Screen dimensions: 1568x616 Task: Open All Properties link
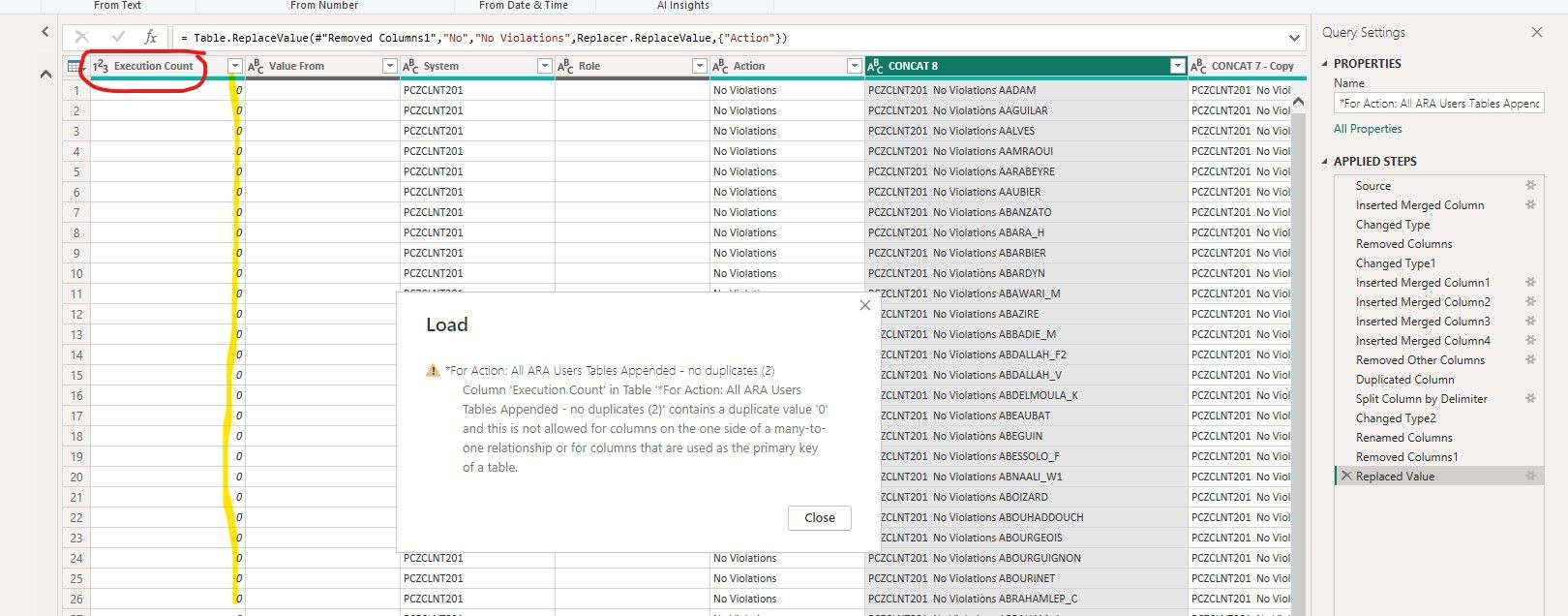tap(1368, 129)
